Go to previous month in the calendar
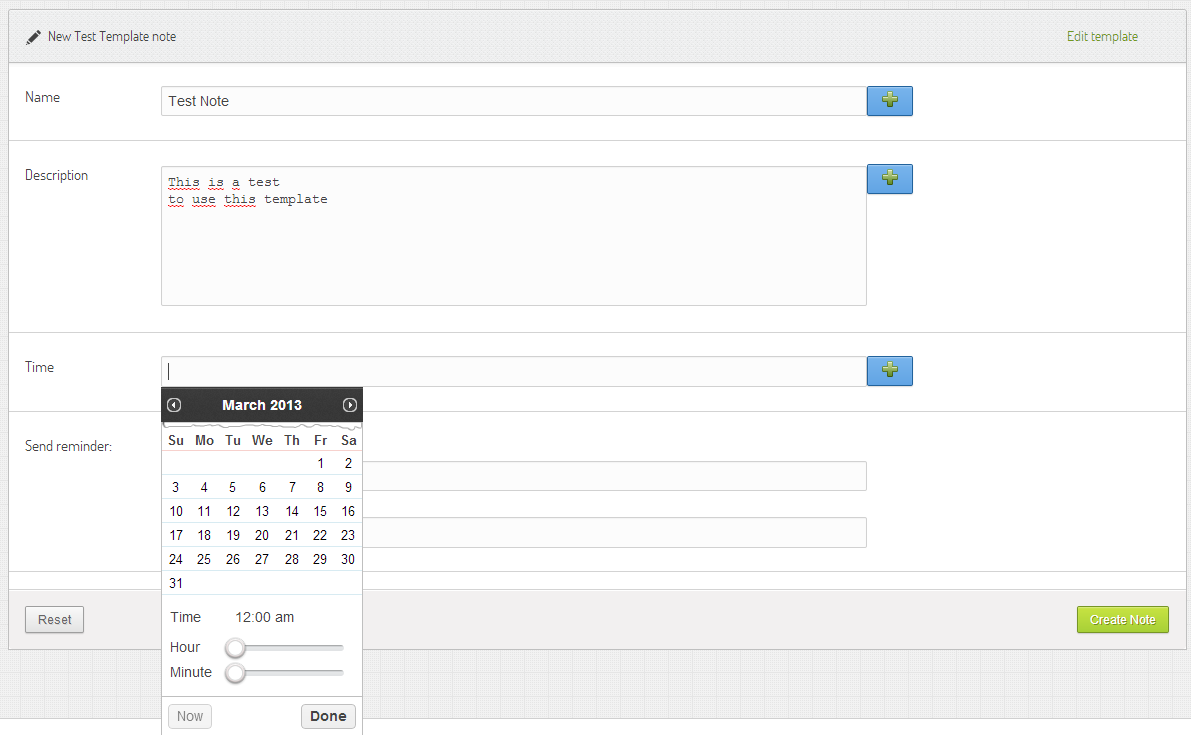The image size is (1191, 735). click(174, 405)
